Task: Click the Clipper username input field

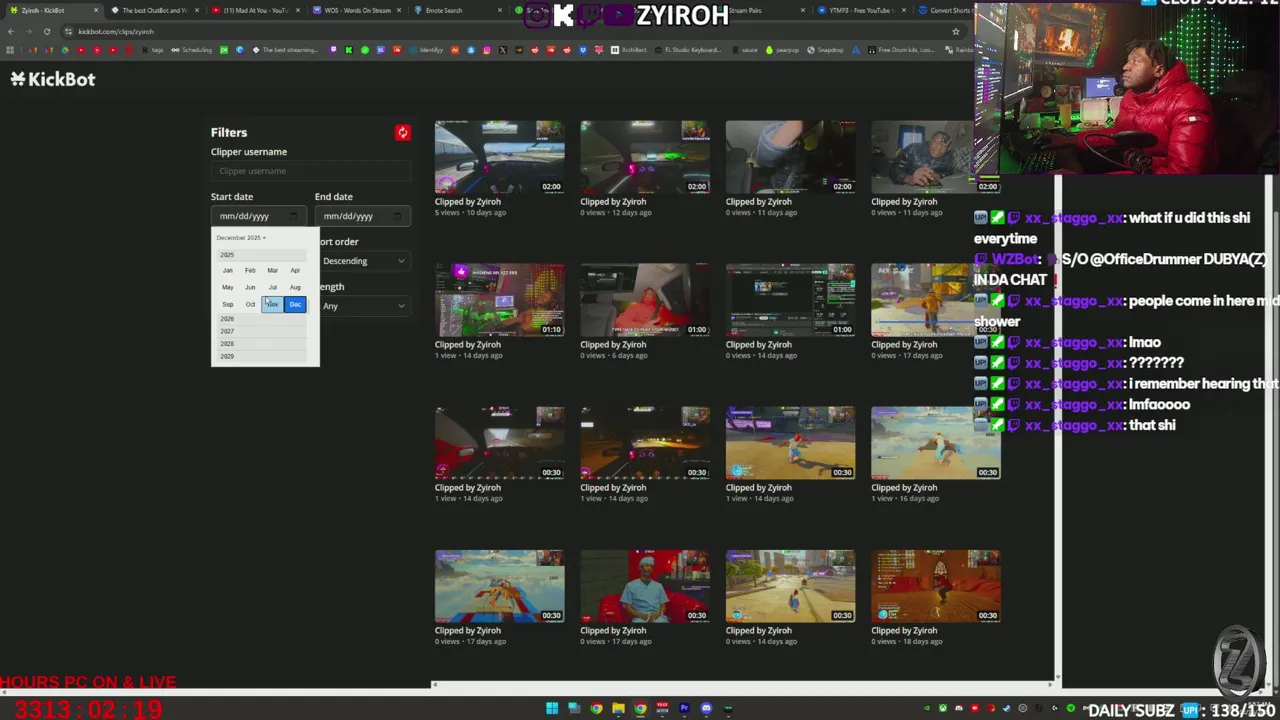Action: click(x=310, y=171)
